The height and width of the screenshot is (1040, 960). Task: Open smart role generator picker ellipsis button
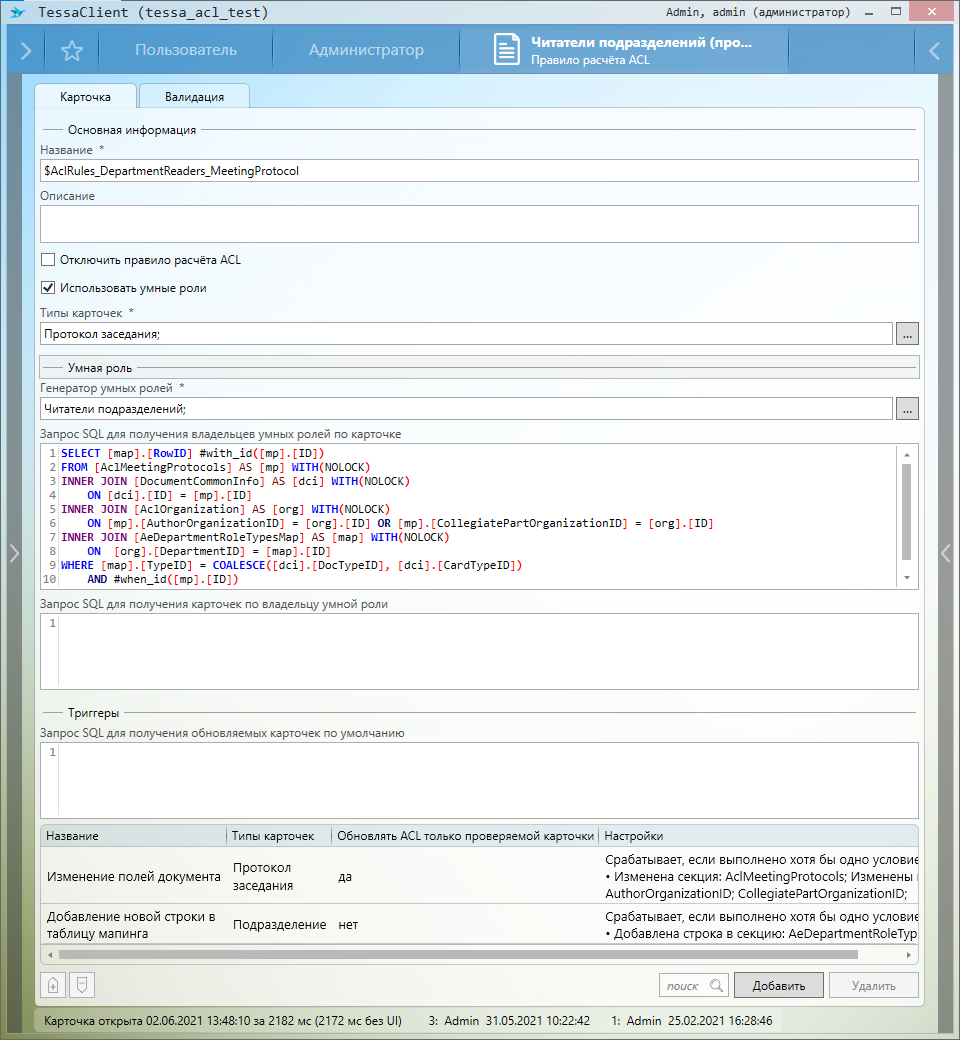tap(906, 408)
